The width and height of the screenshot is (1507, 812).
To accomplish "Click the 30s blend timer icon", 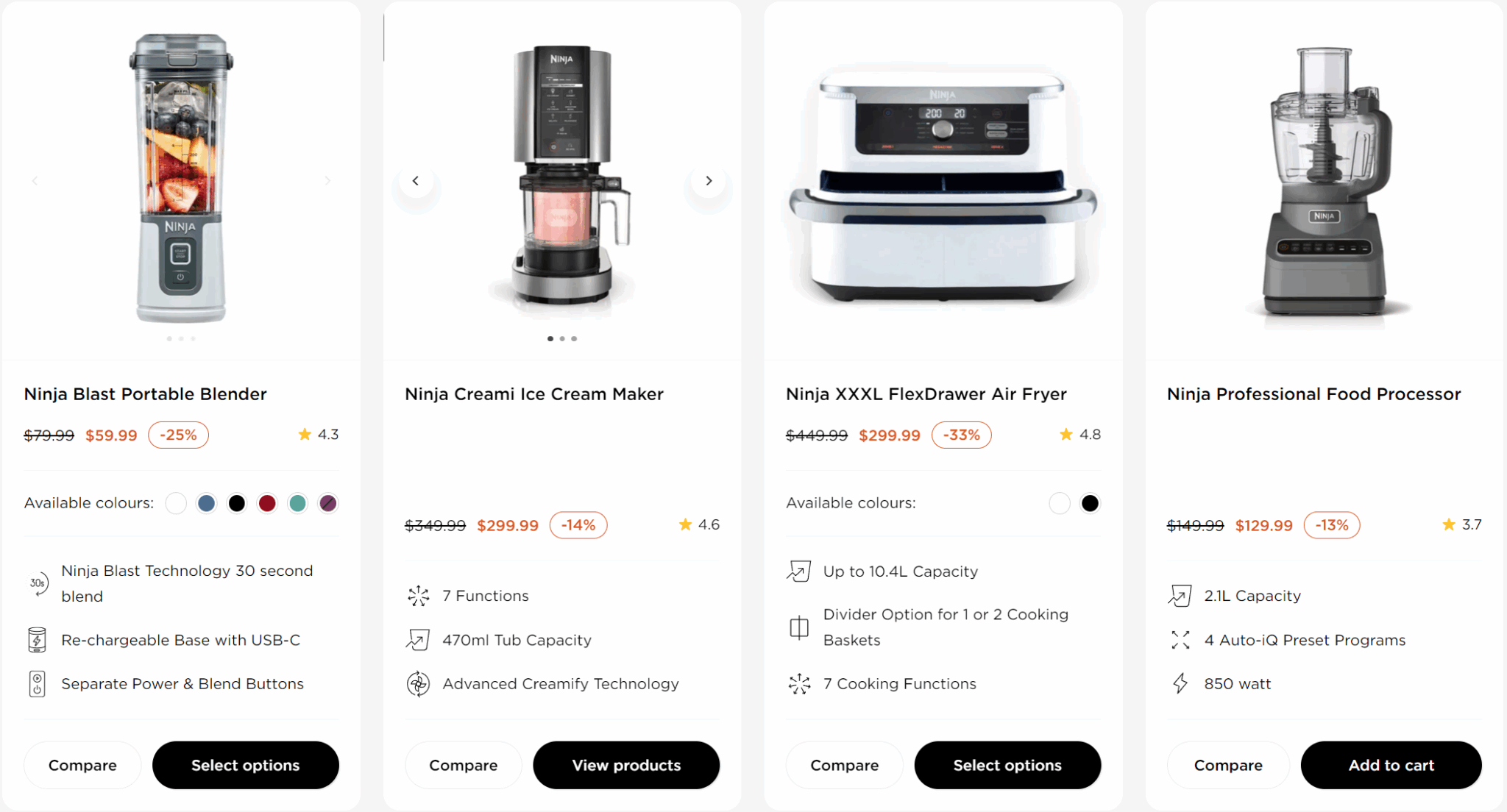I will (38, 583).
